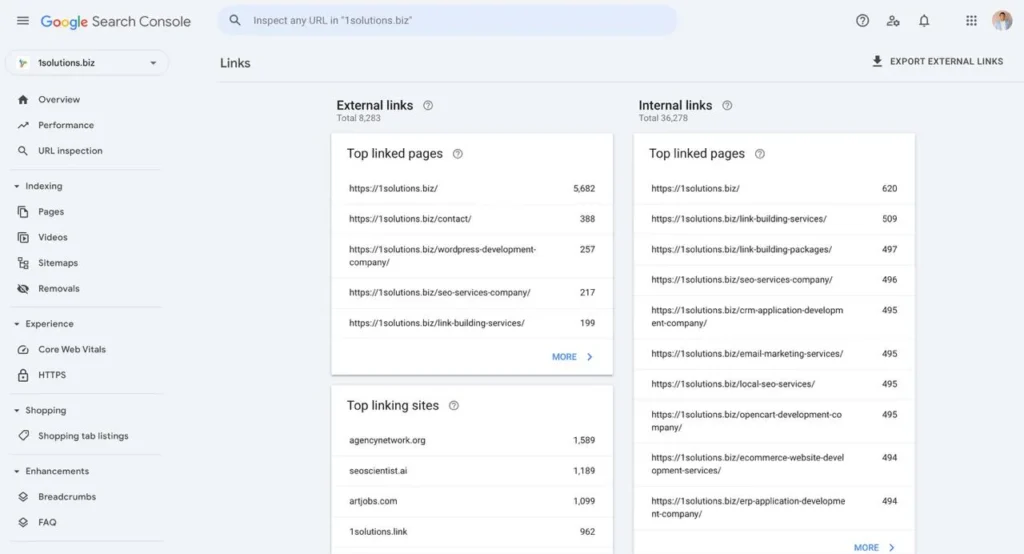Open internal email-marketing-services row
This screenshot has width=1024, height=554.
(774, 353)
